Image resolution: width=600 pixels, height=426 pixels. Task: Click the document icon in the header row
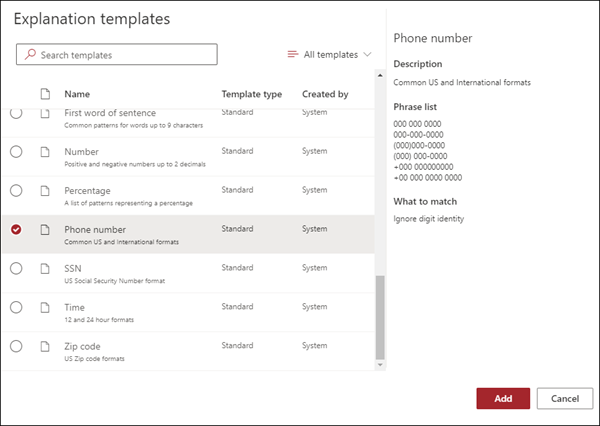coord(45,94)
